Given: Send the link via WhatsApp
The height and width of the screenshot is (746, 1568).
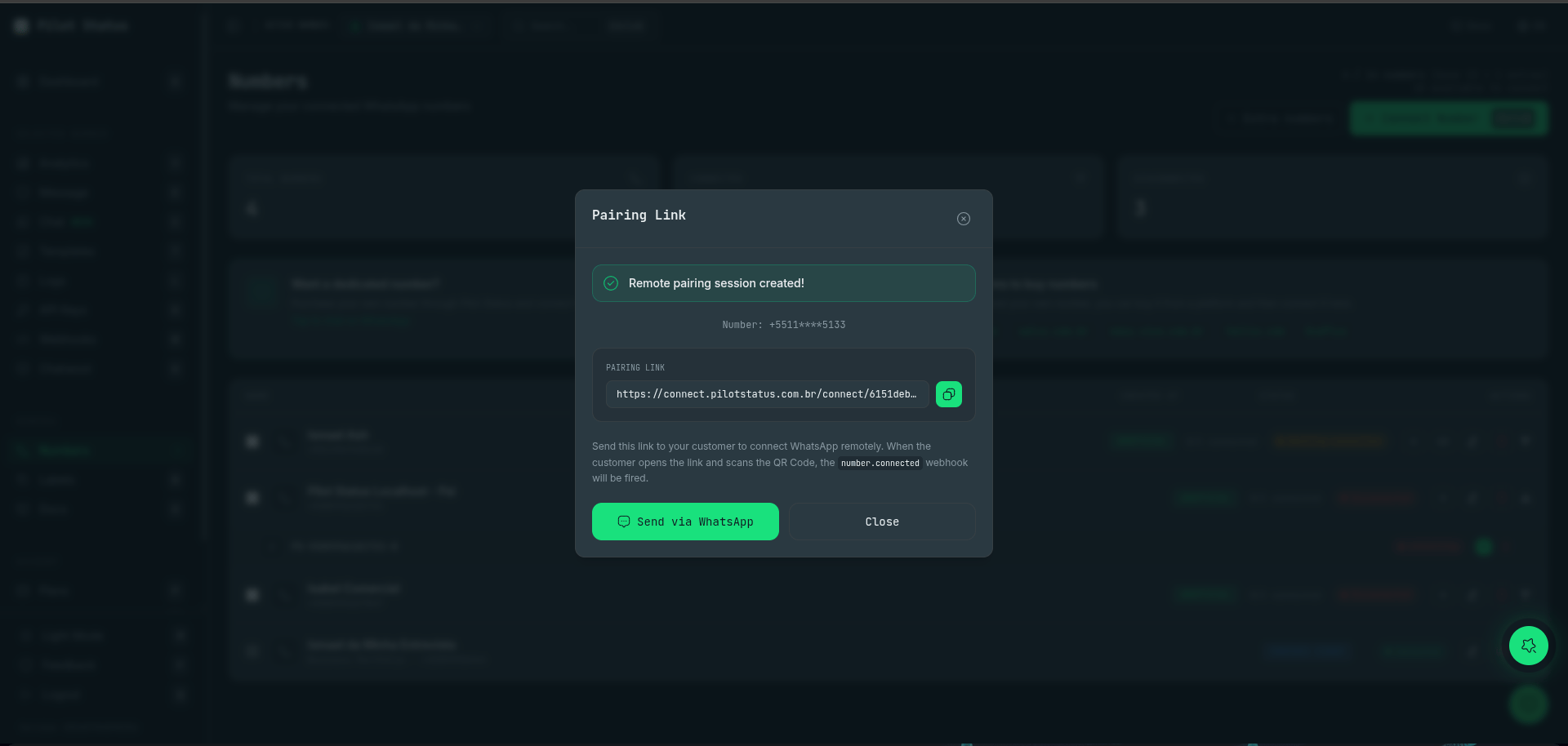Looking at the screenshot, I should coord(685,522).
